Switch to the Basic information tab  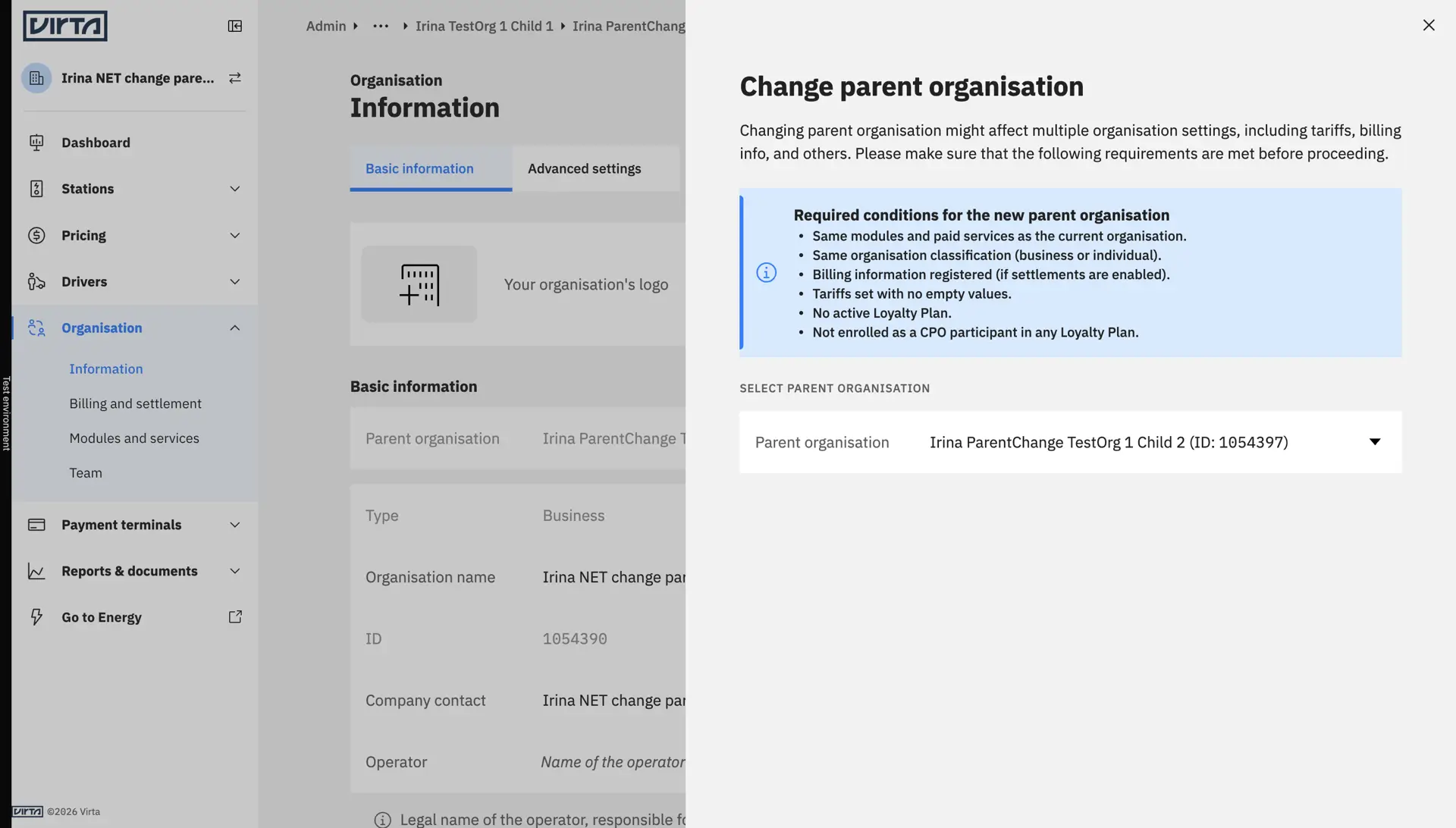tap(431, 168)
